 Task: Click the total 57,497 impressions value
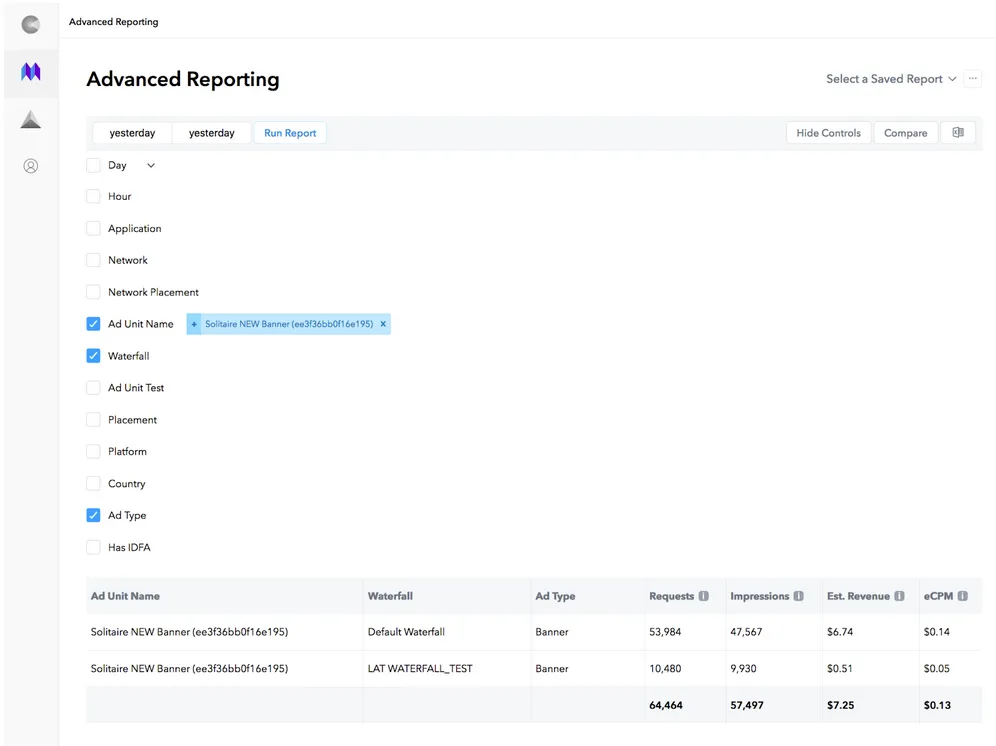click(747, 705)
